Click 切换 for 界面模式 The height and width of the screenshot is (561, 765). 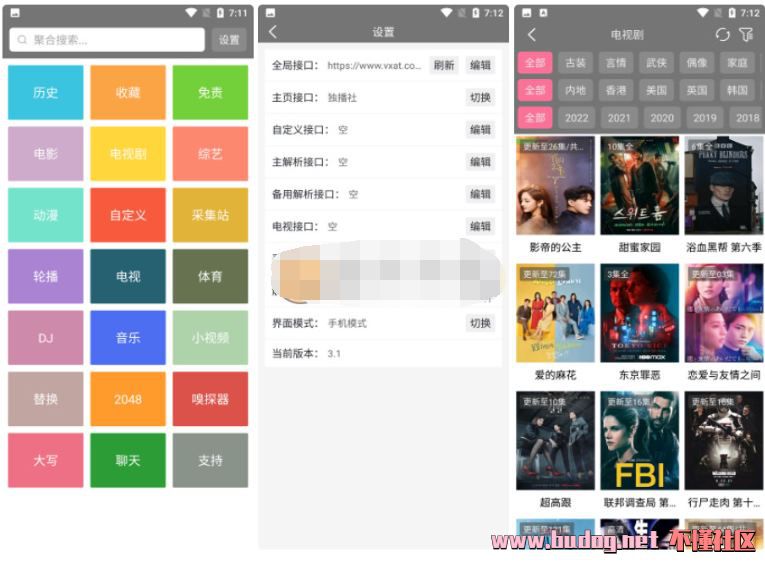480,323
